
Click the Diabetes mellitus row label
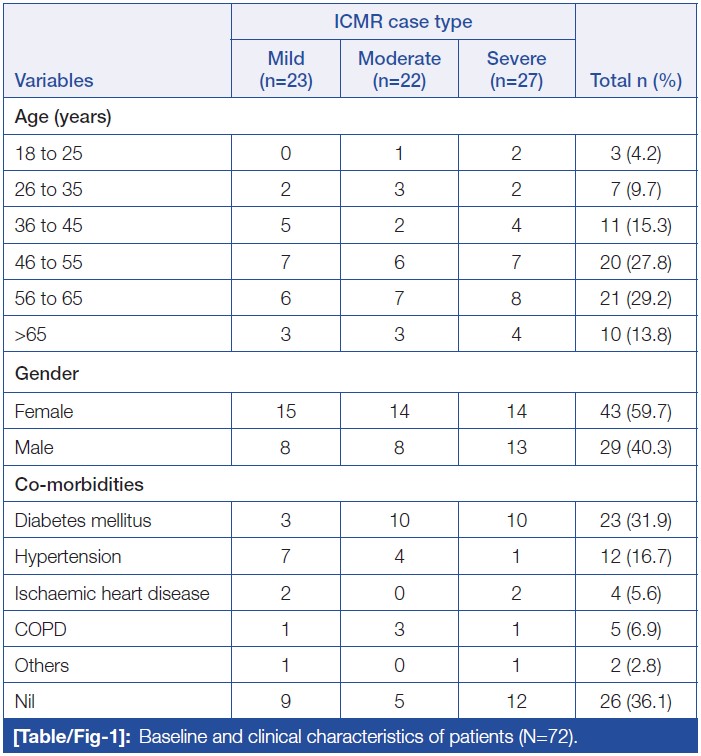coord(83,520)
